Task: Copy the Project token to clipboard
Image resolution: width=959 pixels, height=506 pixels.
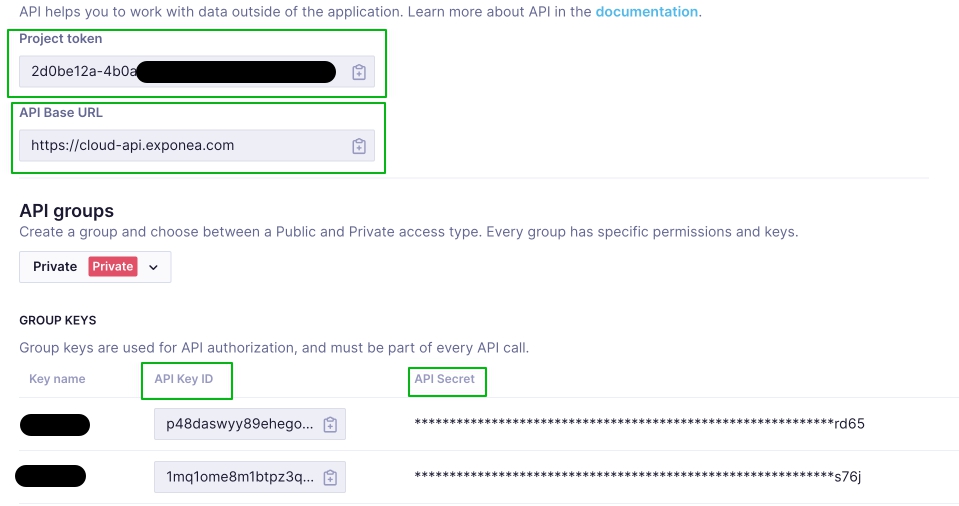Action: (x=359, y=72)
